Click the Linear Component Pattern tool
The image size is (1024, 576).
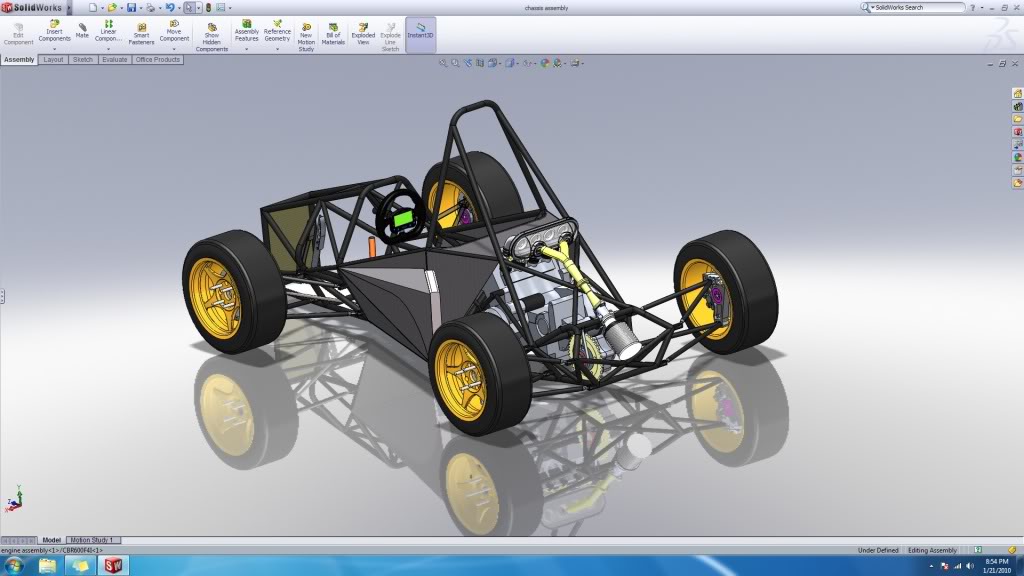click(x=108, y=31)
